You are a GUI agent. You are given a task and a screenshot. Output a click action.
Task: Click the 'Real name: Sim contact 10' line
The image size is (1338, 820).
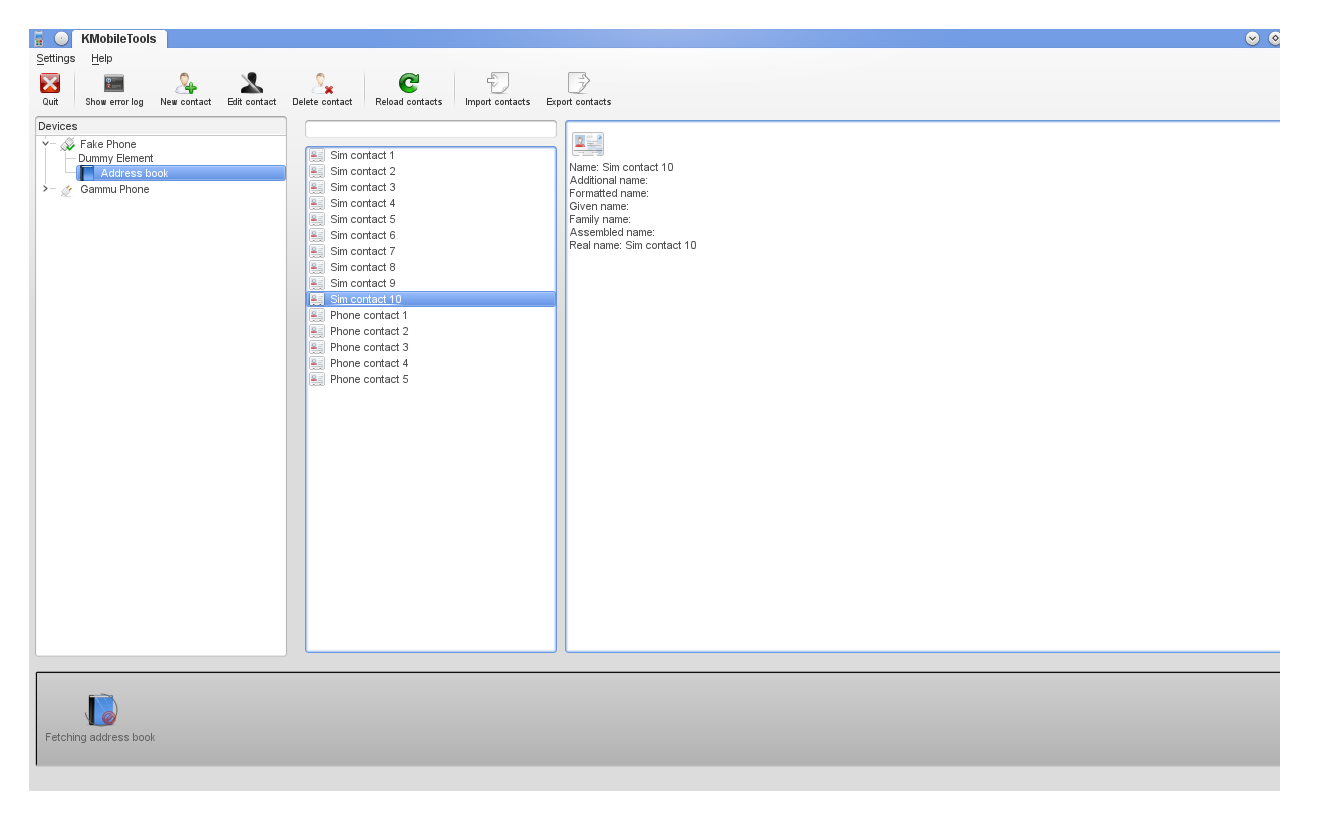[633, 245]
